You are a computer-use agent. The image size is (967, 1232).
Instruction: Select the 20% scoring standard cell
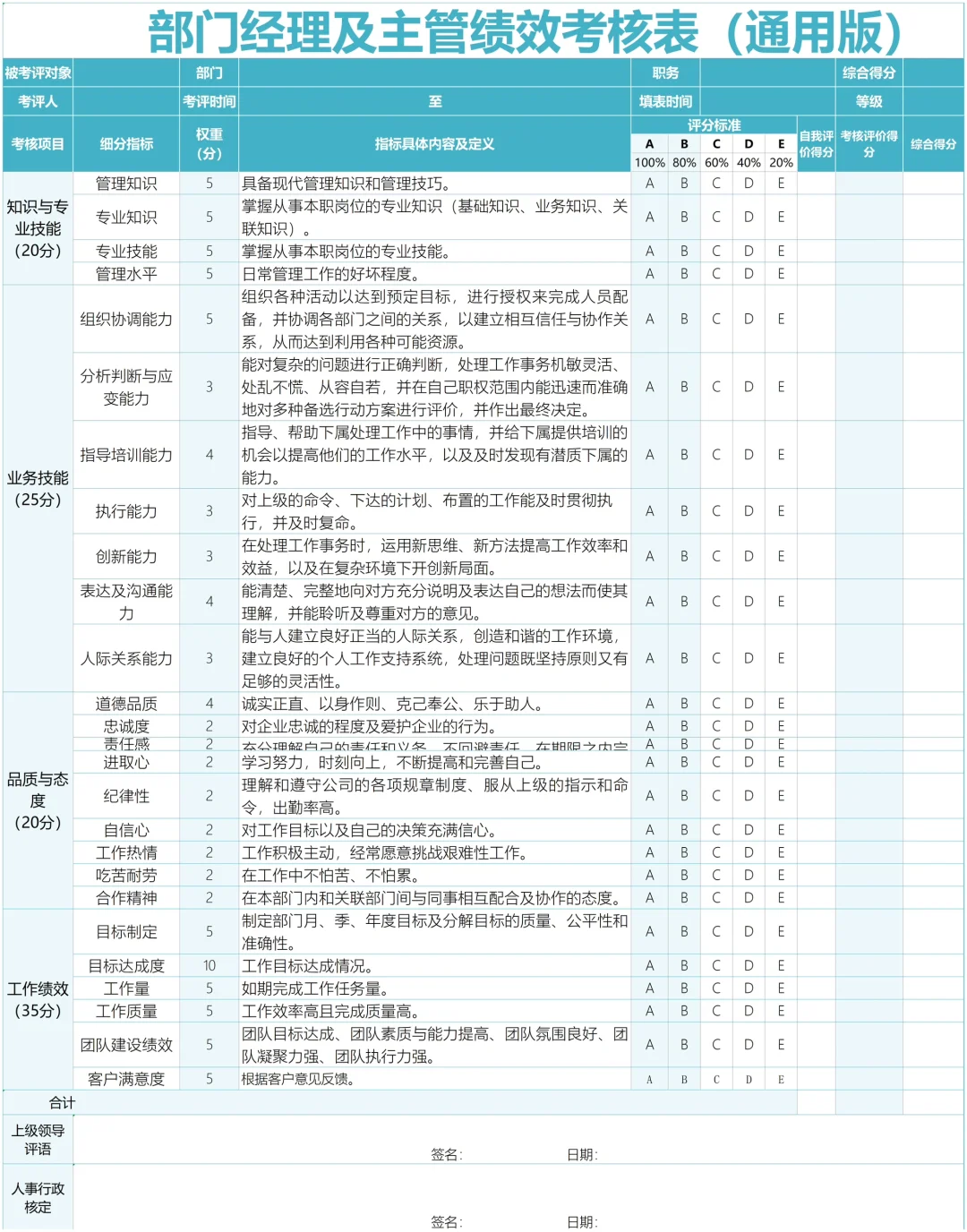click(781, 162)
